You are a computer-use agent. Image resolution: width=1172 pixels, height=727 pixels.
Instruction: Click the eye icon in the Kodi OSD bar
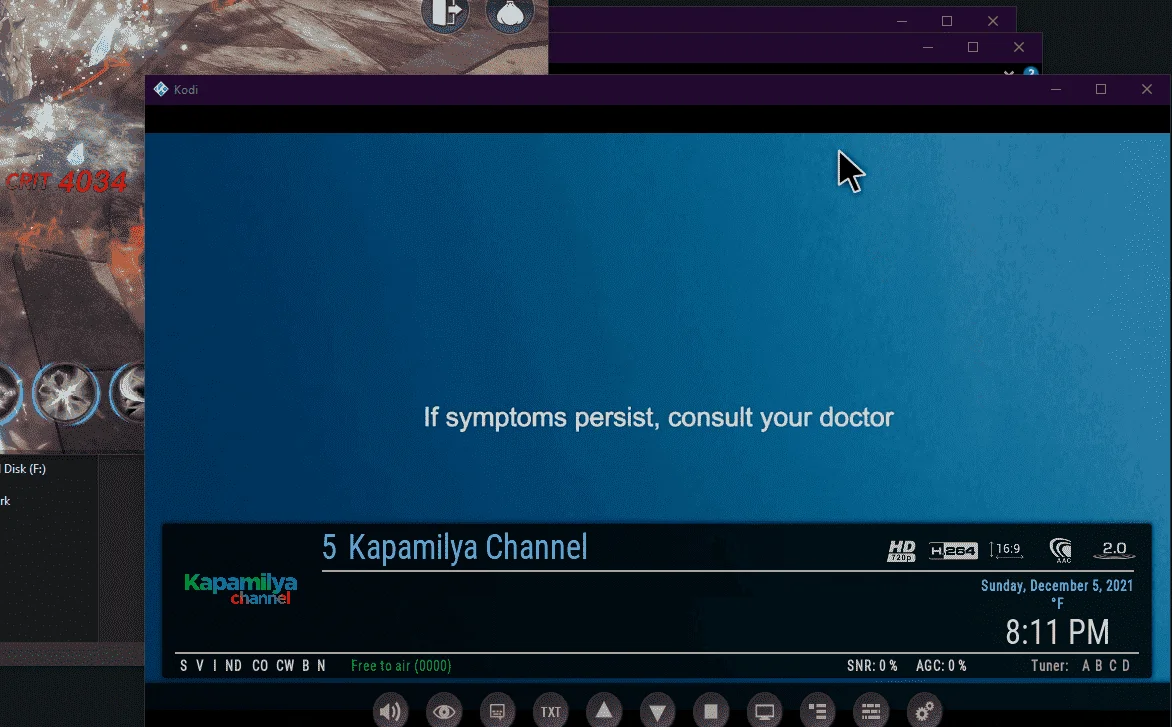444,711
